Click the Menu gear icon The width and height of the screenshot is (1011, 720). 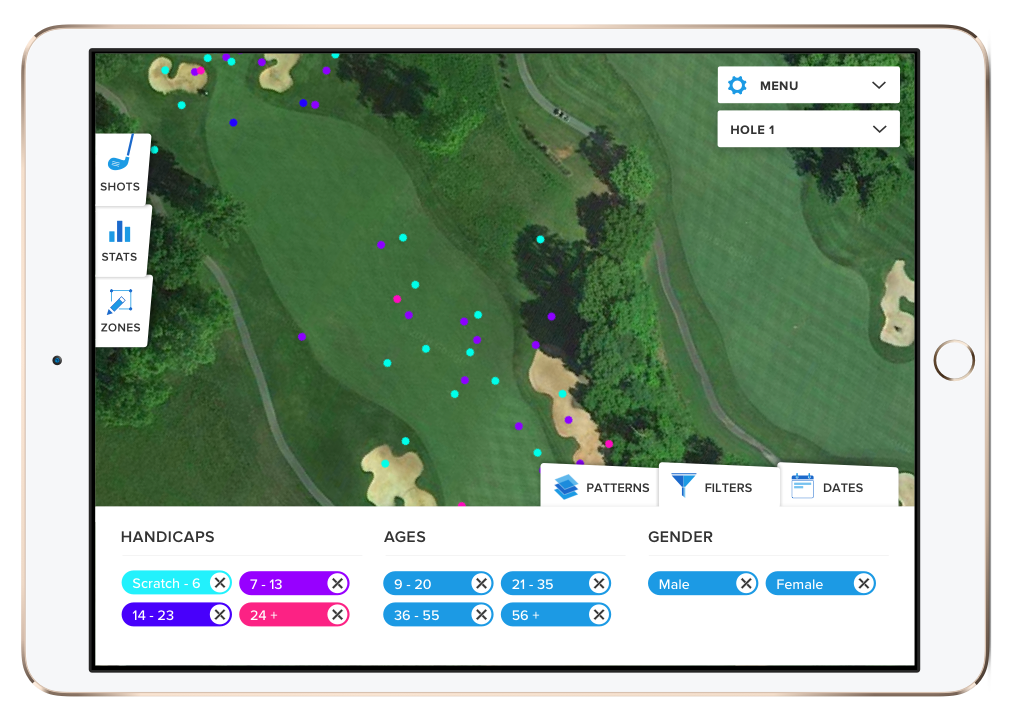(x=737, y=85)
